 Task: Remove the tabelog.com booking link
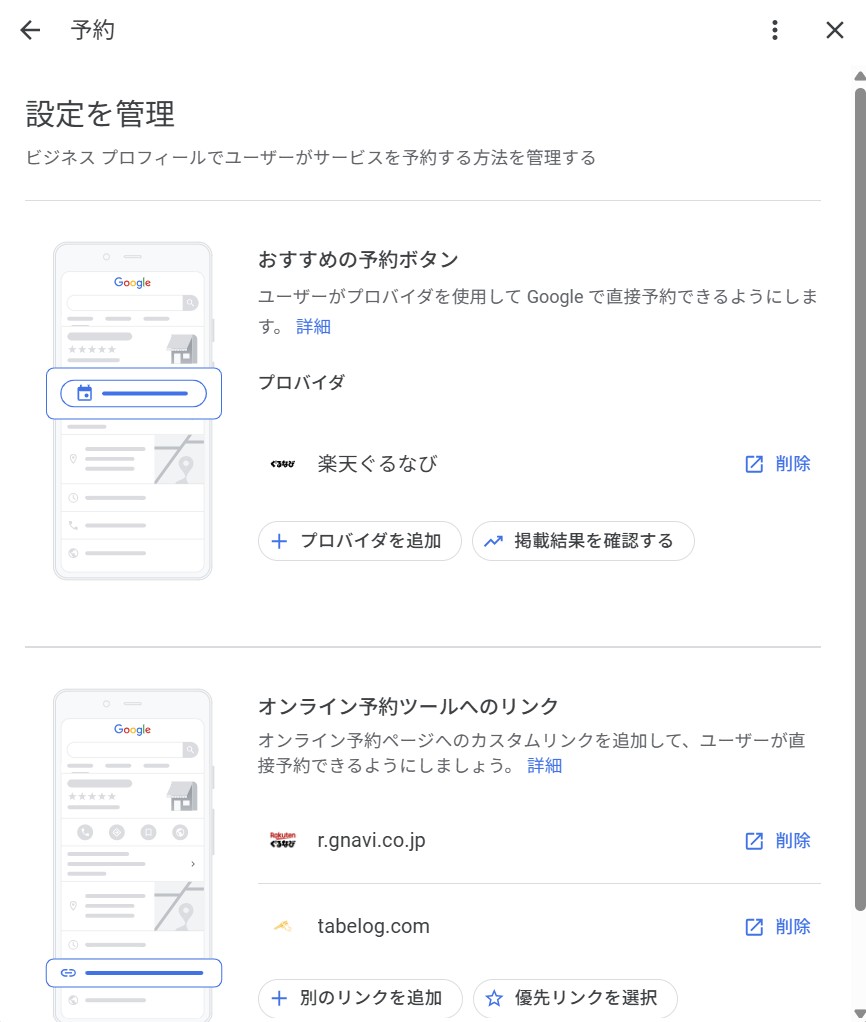click(x=793, y=927)
